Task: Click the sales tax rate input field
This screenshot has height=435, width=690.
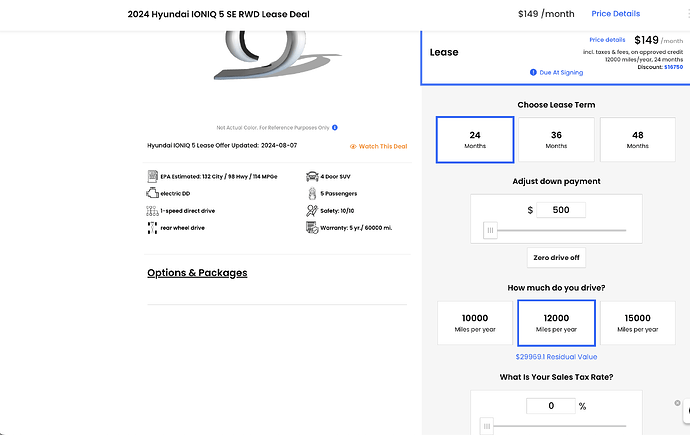Action: 551,406
